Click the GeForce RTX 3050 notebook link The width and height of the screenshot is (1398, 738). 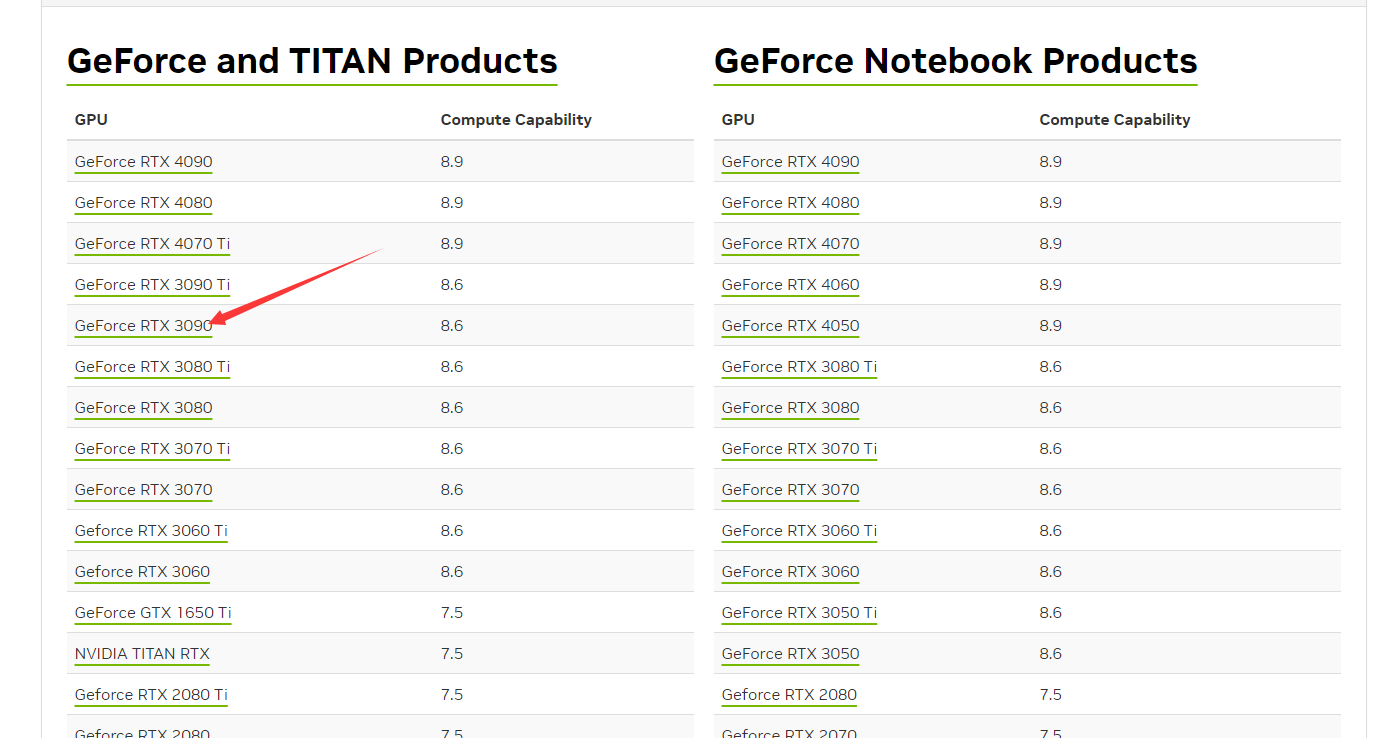(x=790, y=654)
